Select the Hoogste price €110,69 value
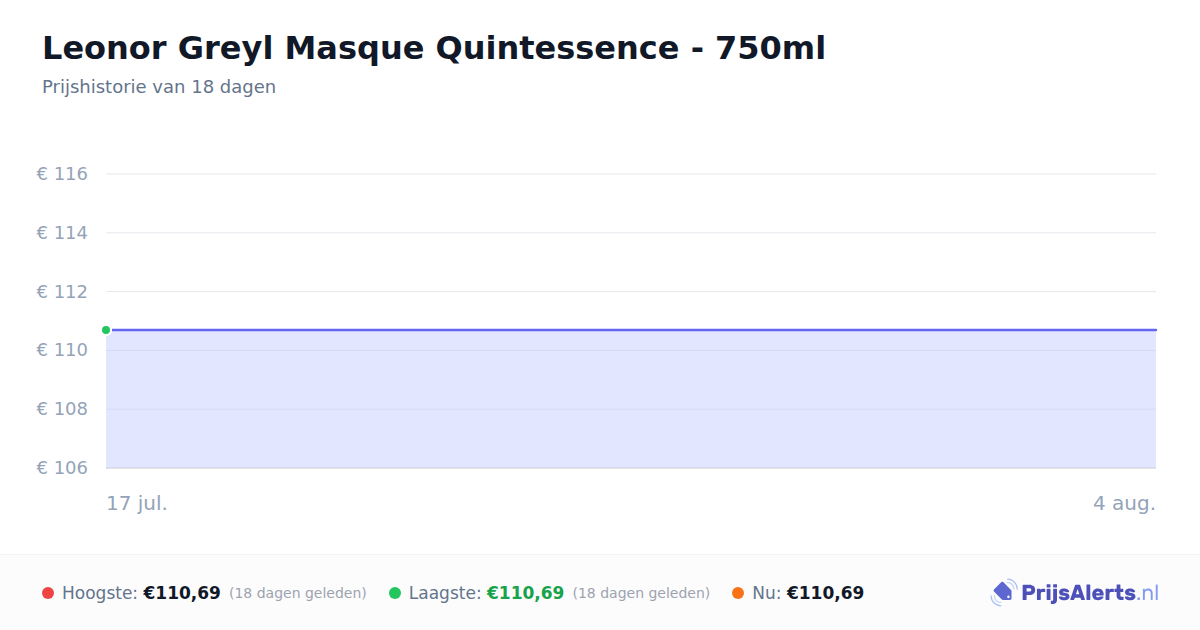Image resolution: width=1200 pixels, height=630 pixels. [x=182, y=593]
